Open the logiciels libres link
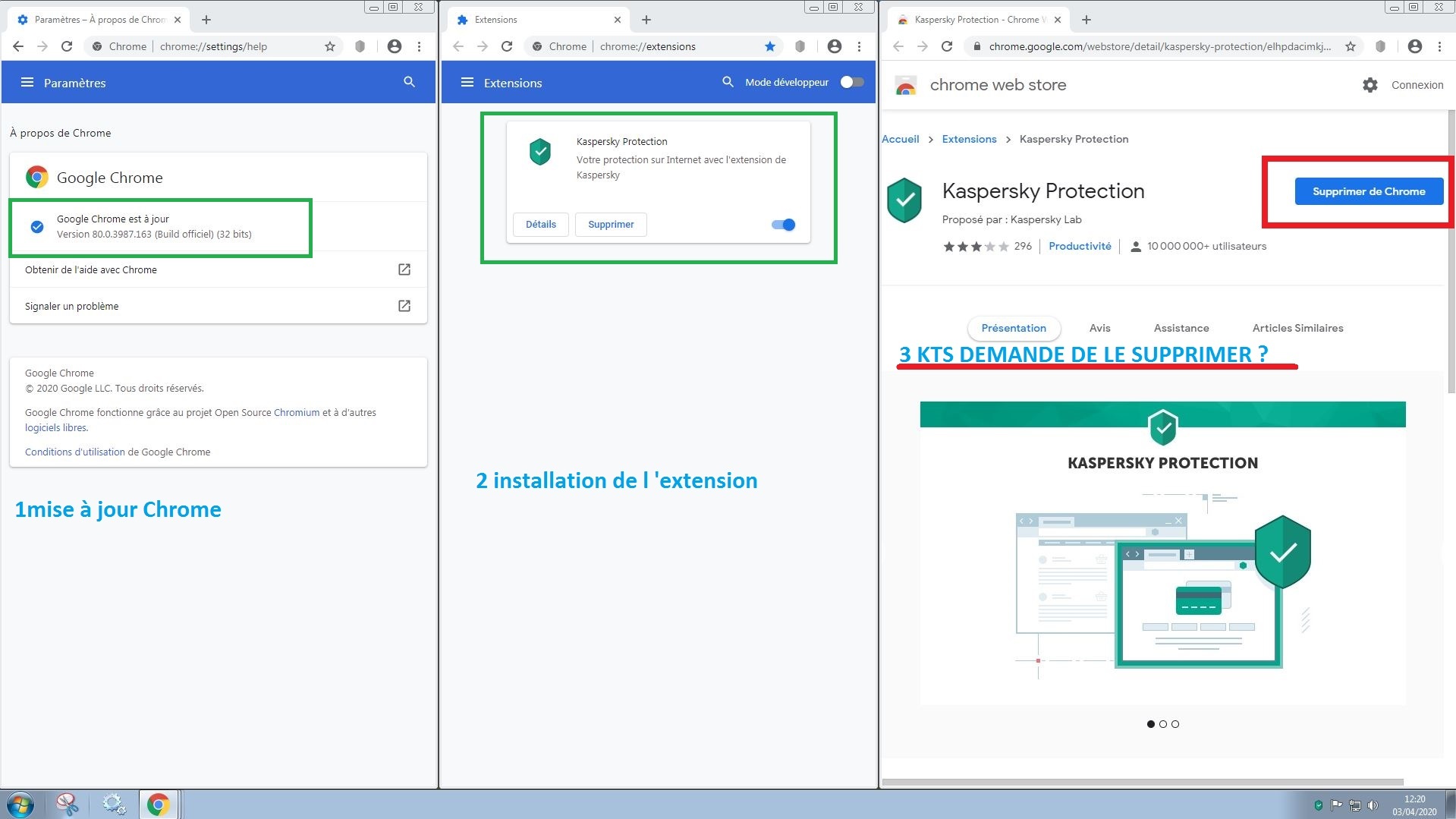Image resolution: width=1456 pixels, height=819 pixels. point(56,428)
